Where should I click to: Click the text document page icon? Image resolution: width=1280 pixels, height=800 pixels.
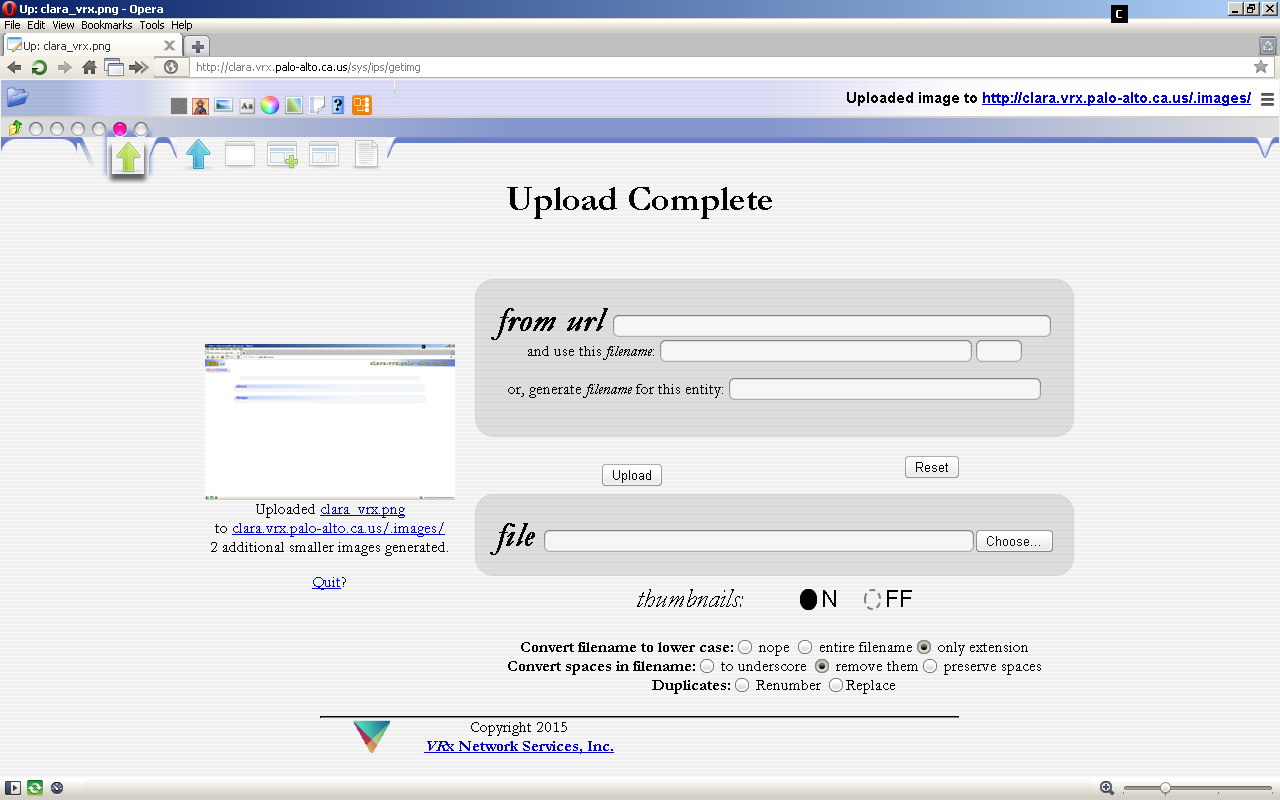(366, 154)
